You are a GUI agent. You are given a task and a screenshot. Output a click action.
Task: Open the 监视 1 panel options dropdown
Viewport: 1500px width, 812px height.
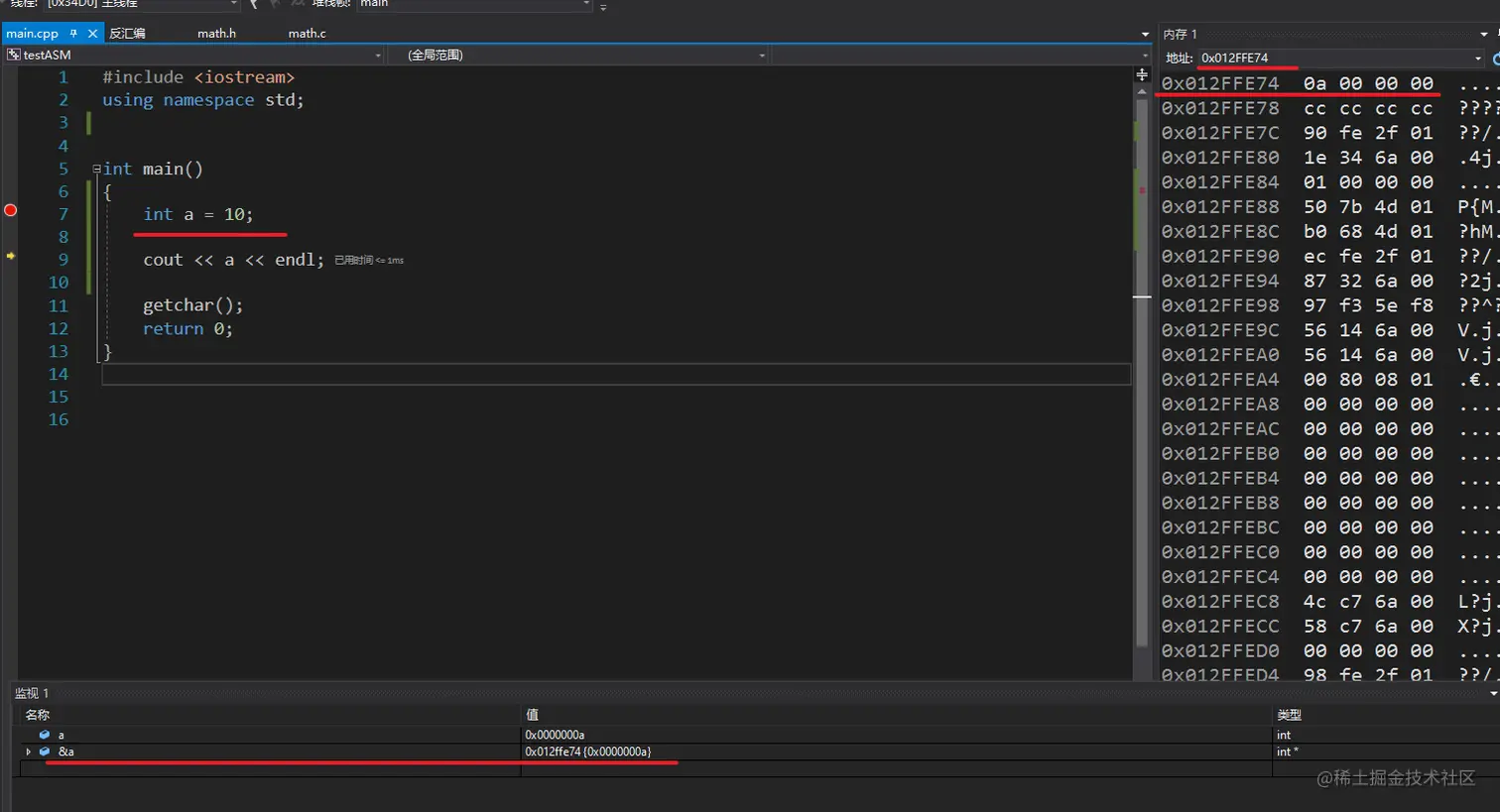(x=1493, y=693)
